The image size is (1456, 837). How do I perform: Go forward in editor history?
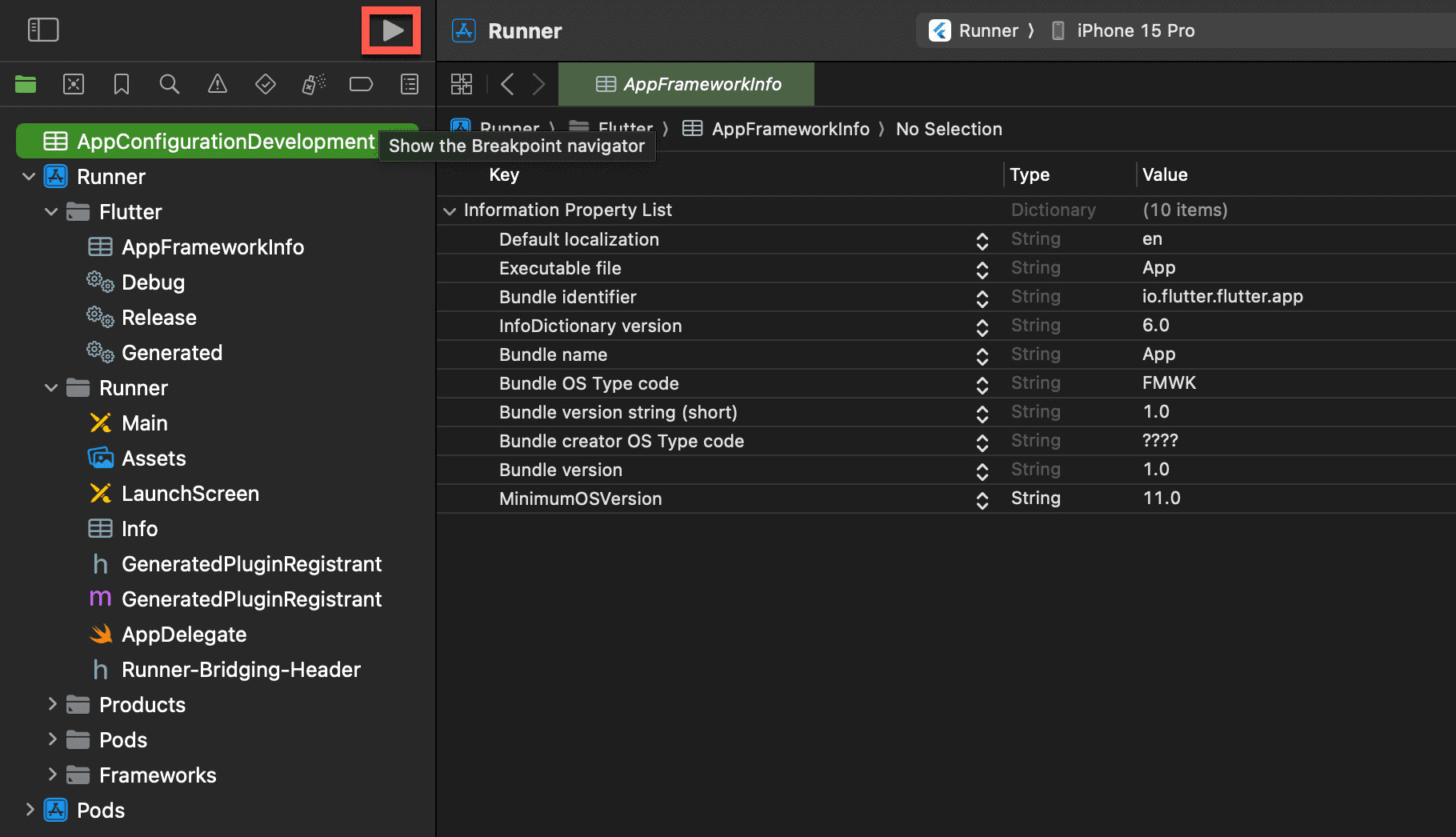click(539, 84)
